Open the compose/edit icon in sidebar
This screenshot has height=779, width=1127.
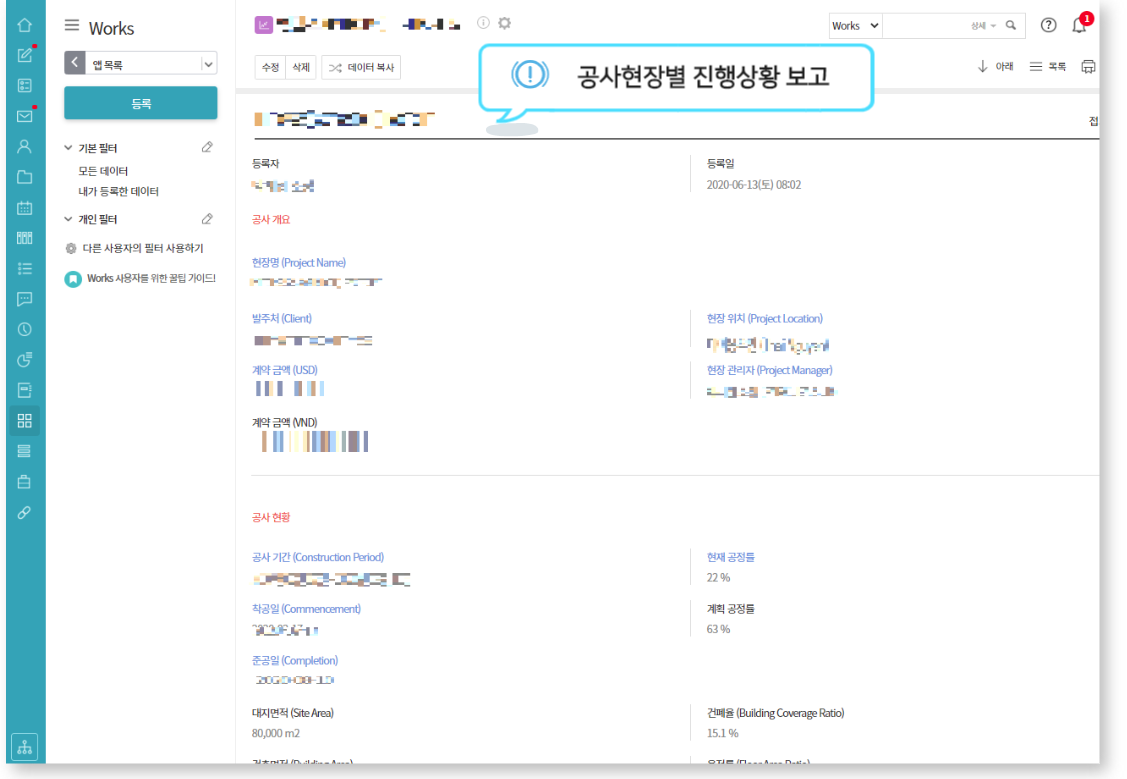24,55
